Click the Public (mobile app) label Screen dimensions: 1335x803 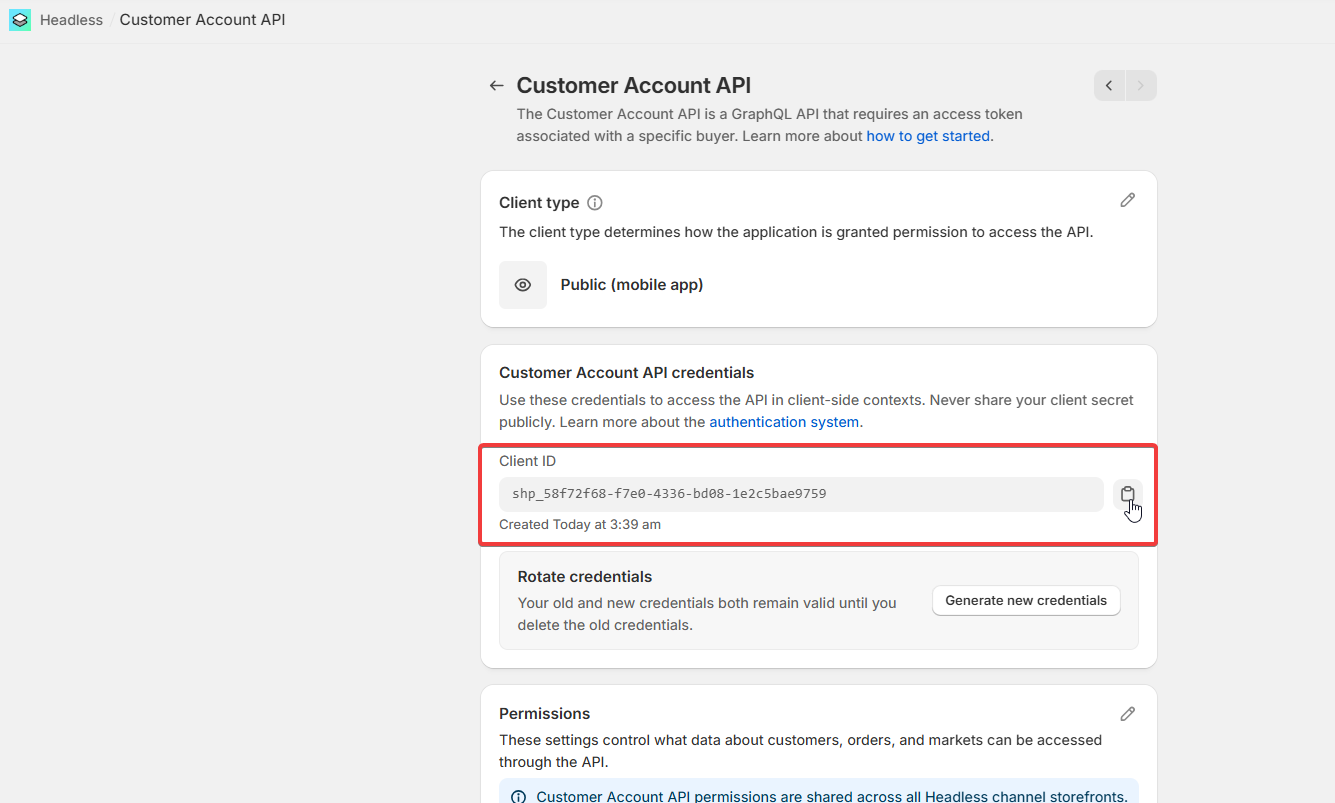point(632,285)
